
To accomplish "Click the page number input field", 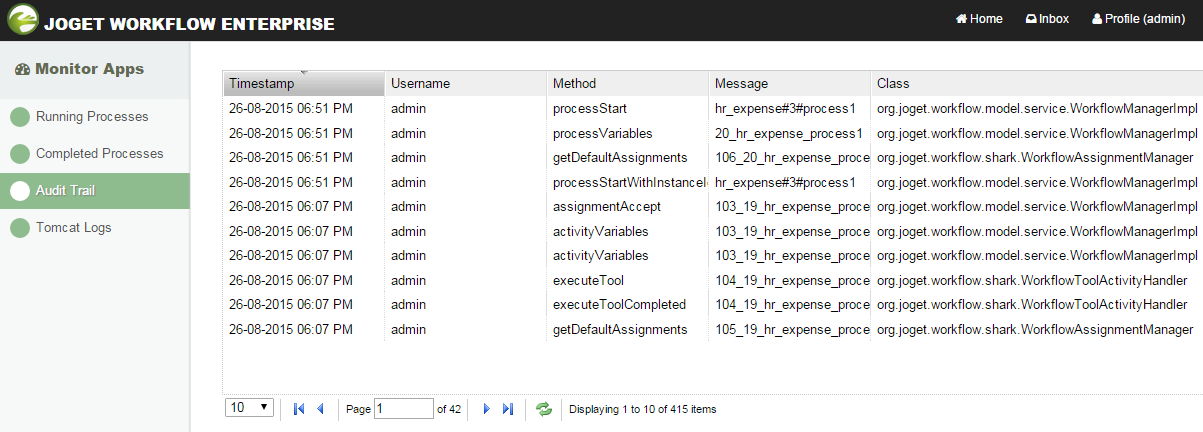I will (x=403, y=409).
